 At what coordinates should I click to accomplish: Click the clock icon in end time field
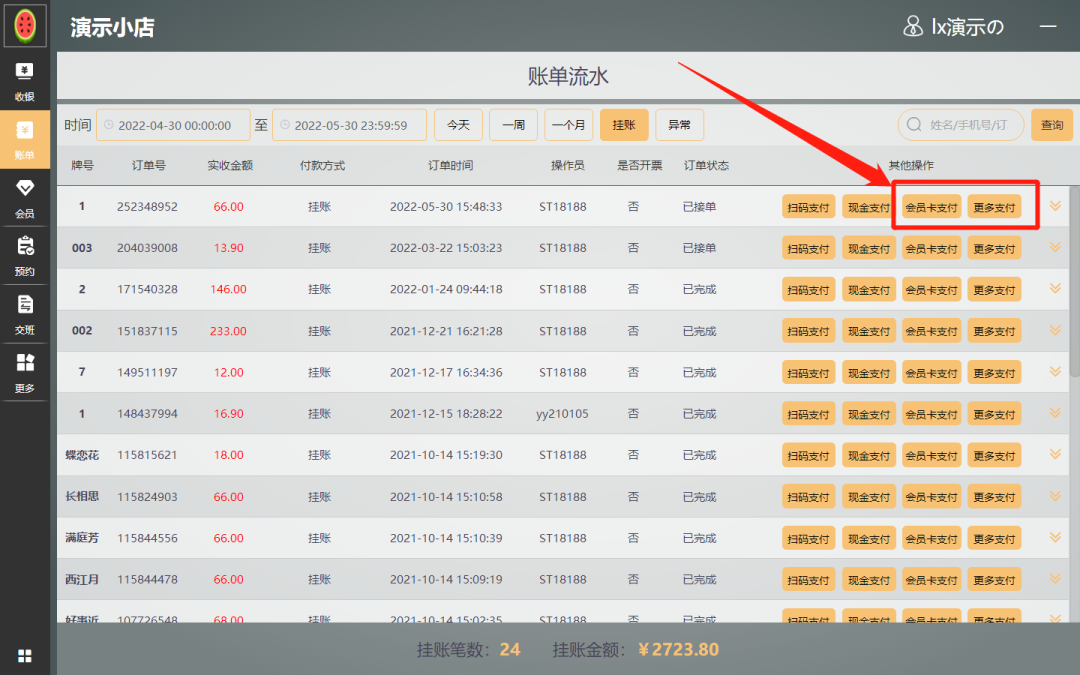[x=284, y=125]
